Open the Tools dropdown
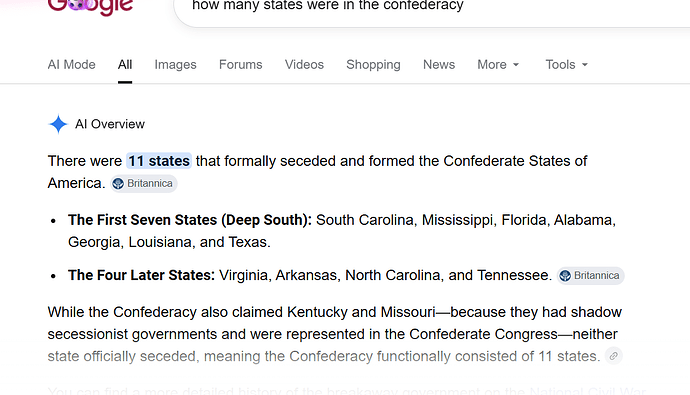The width and height of the screenshot is (690, 395). (566, 65)
